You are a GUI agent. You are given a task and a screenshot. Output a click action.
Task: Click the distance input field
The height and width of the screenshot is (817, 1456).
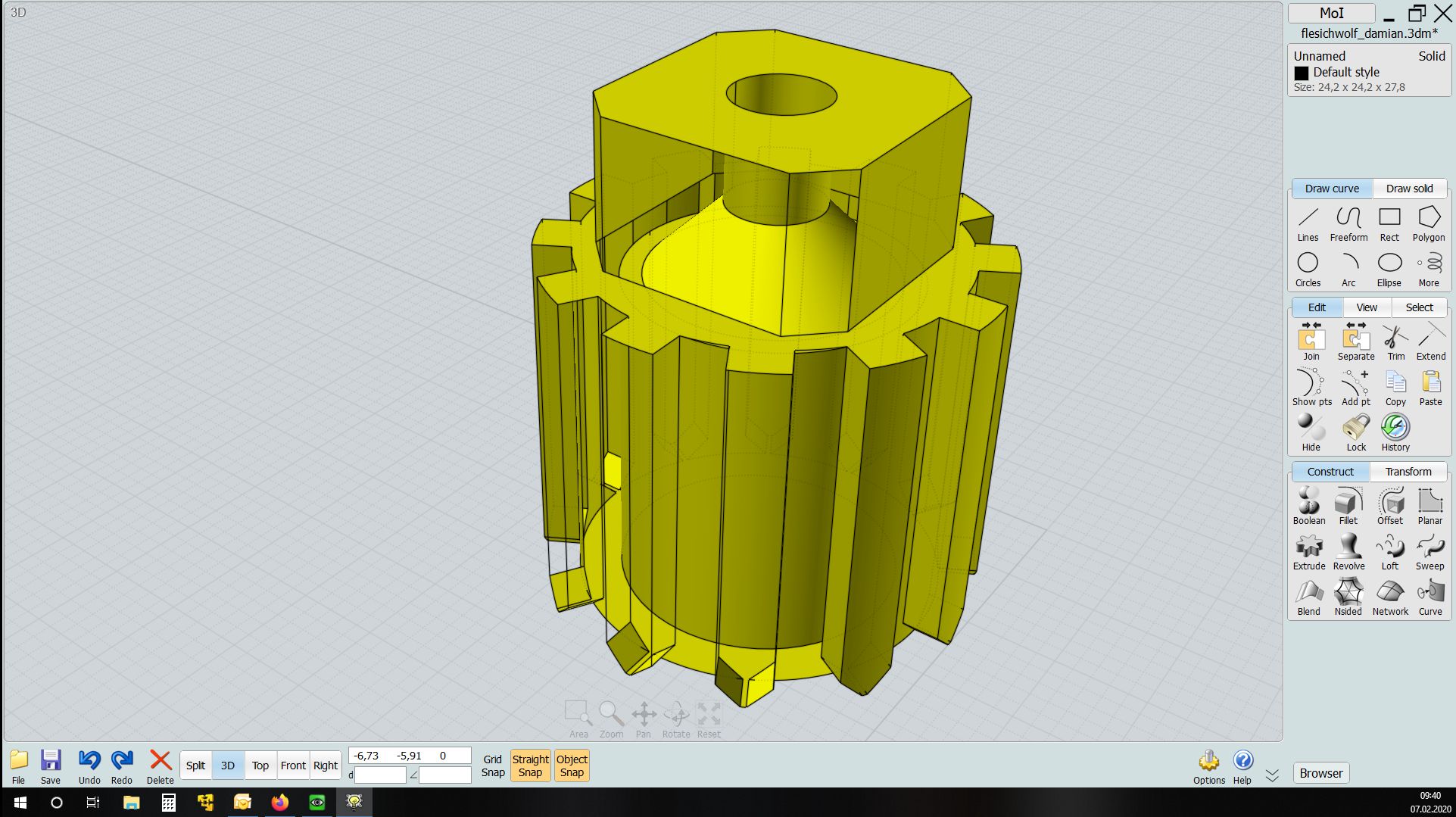point(381,775)
